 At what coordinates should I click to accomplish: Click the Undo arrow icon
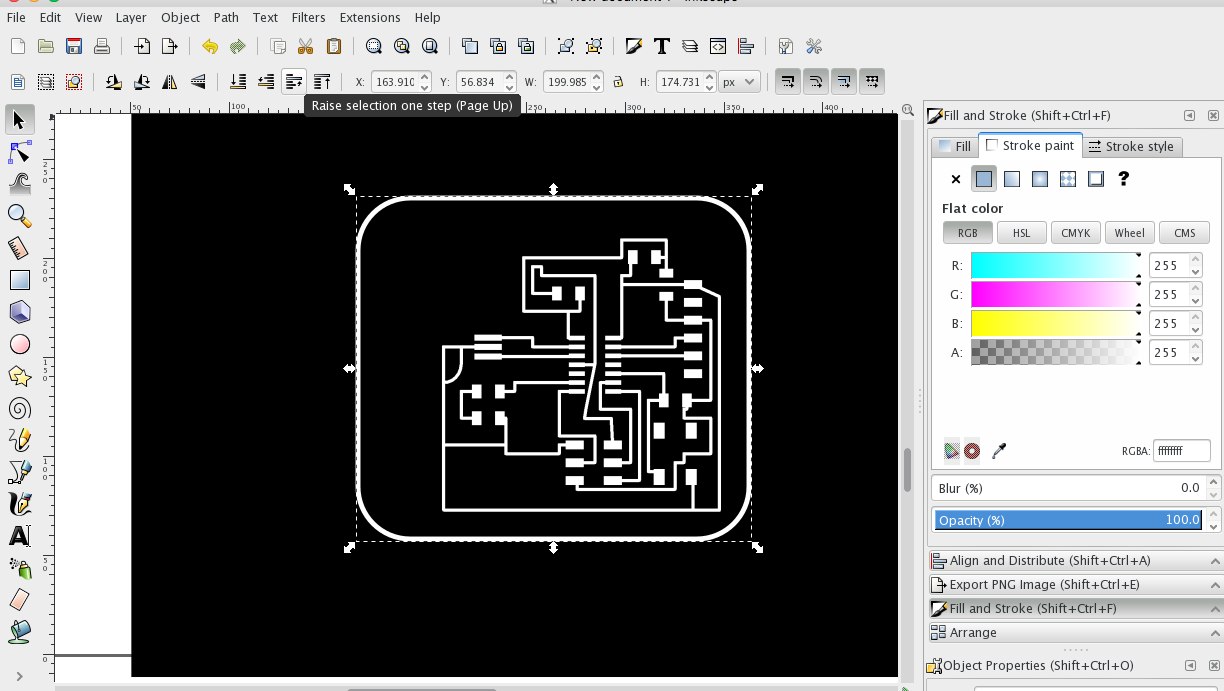[210, 46]
